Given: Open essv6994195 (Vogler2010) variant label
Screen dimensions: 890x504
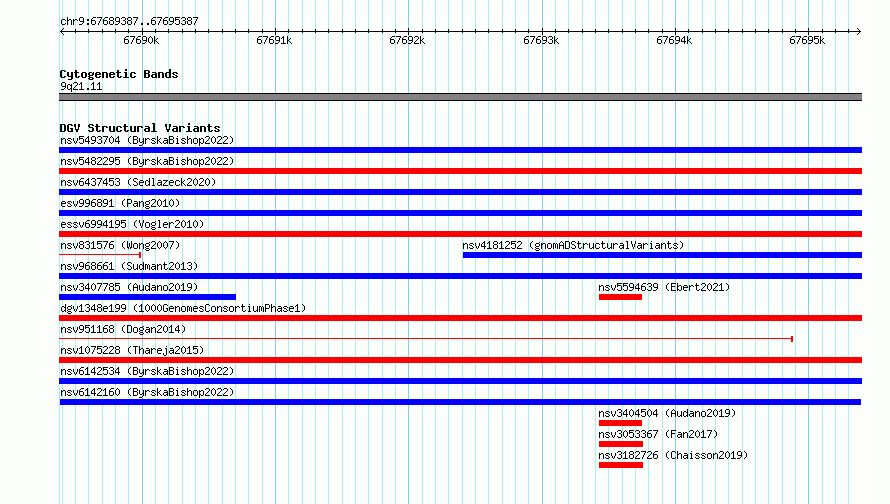Looking at the screenshot, I should (x=132, y=224).
